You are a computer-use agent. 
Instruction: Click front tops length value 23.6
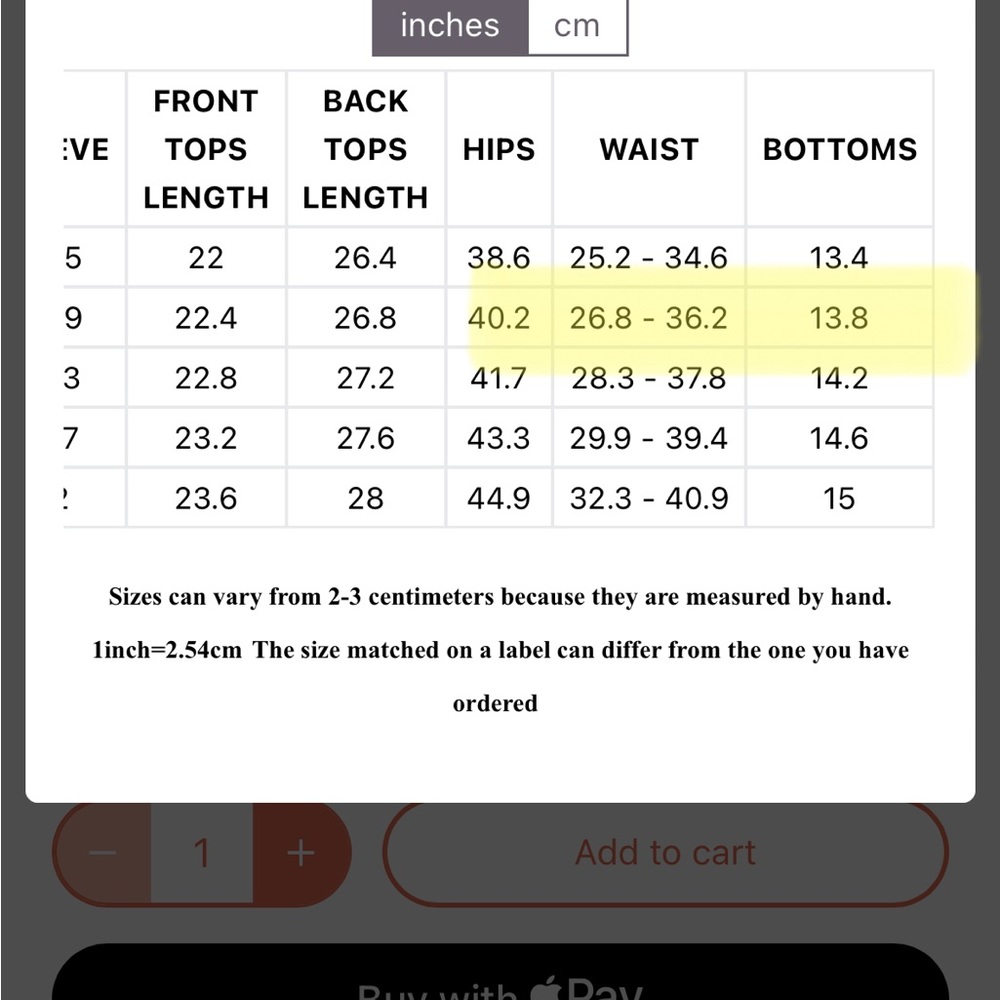tap(206, 498)
